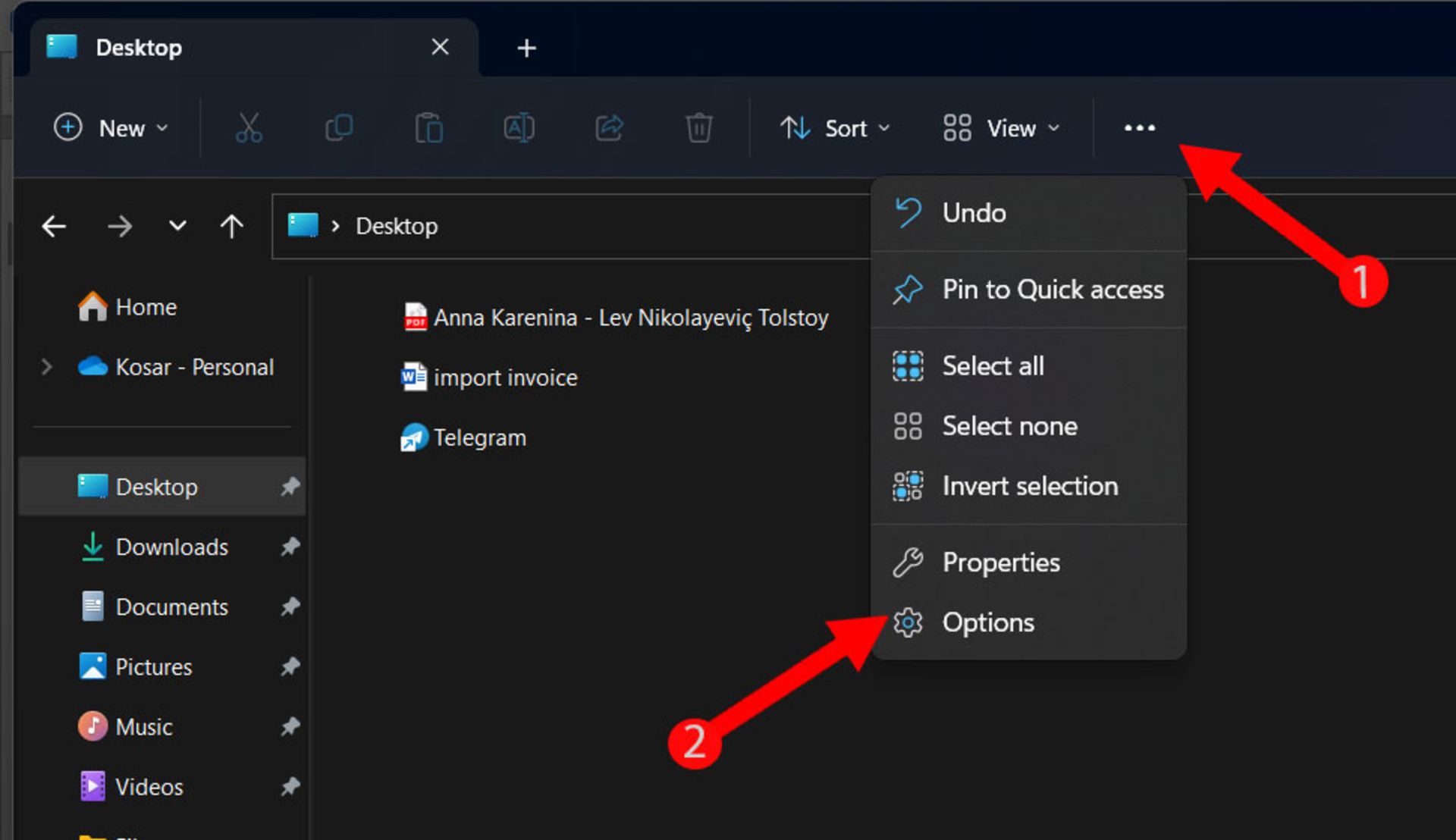Click the Copy icon in toolbar
The height and width of the screenshot is (840, 1456).
(339, 128)
